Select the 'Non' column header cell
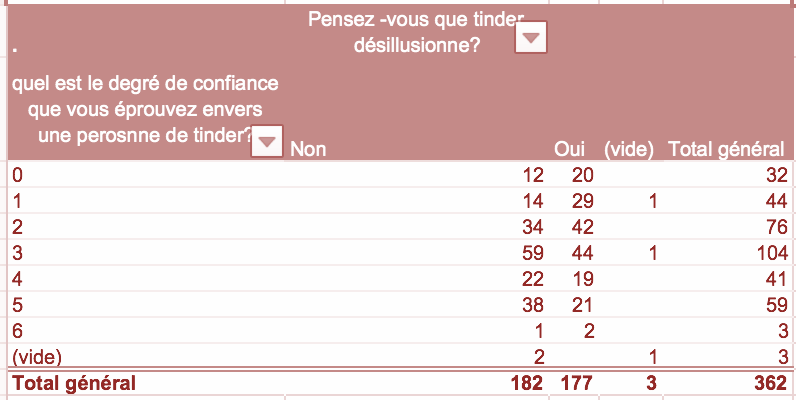Viewport: 796px width, 400px height. [308, 149]
